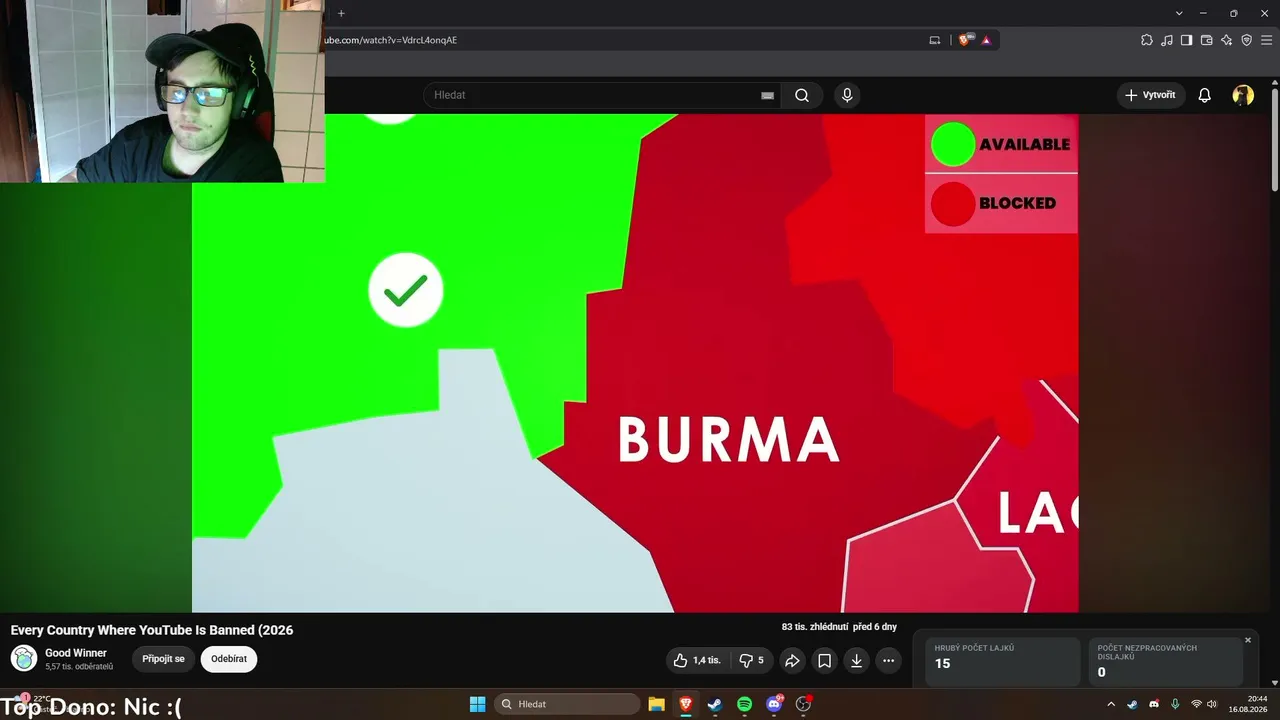Open a new browser tab
The image size is (1280, 720).
pos(341,13)
